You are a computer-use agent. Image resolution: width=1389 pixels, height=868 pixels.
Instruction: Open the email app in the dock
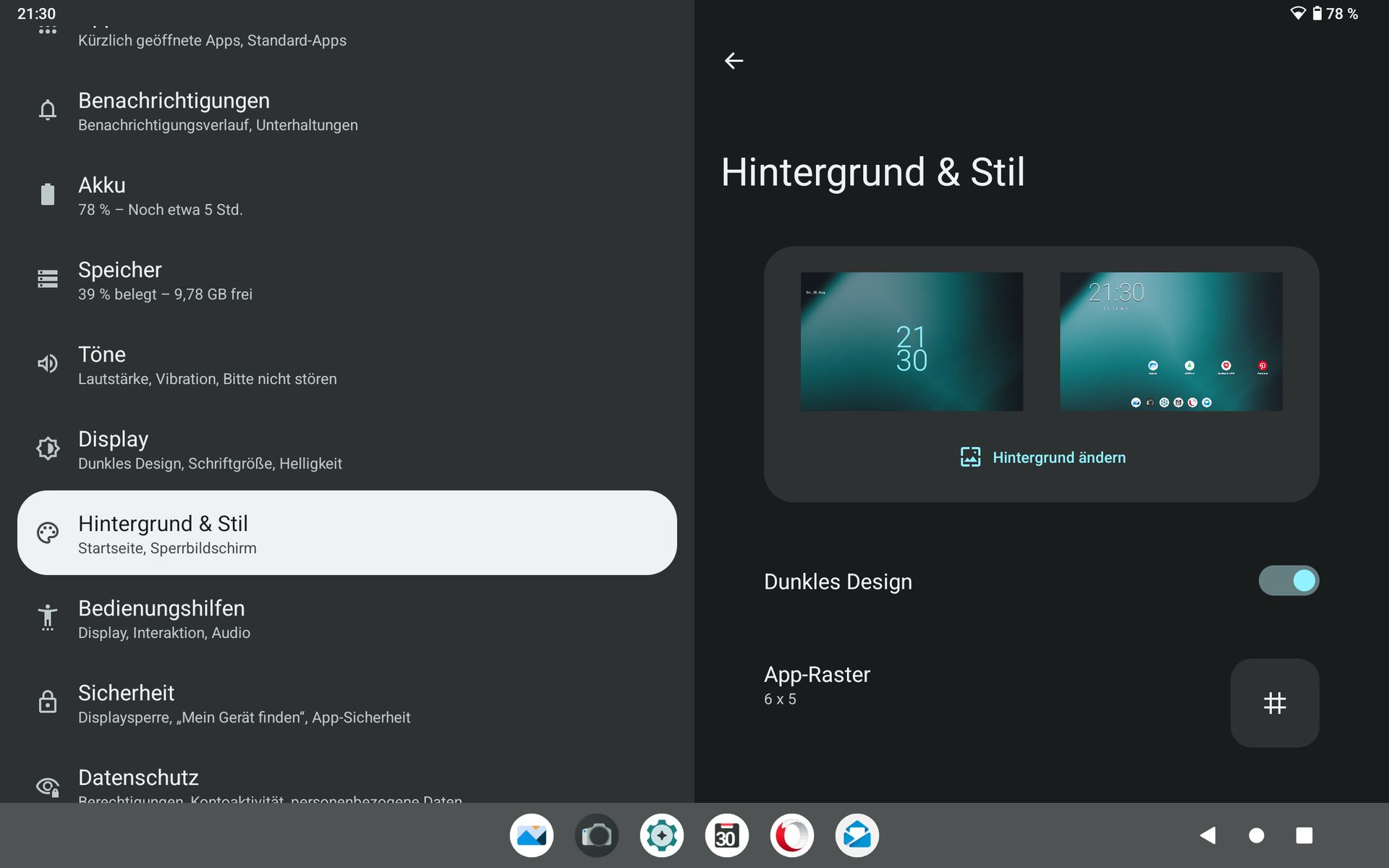[x=857, y=835]
